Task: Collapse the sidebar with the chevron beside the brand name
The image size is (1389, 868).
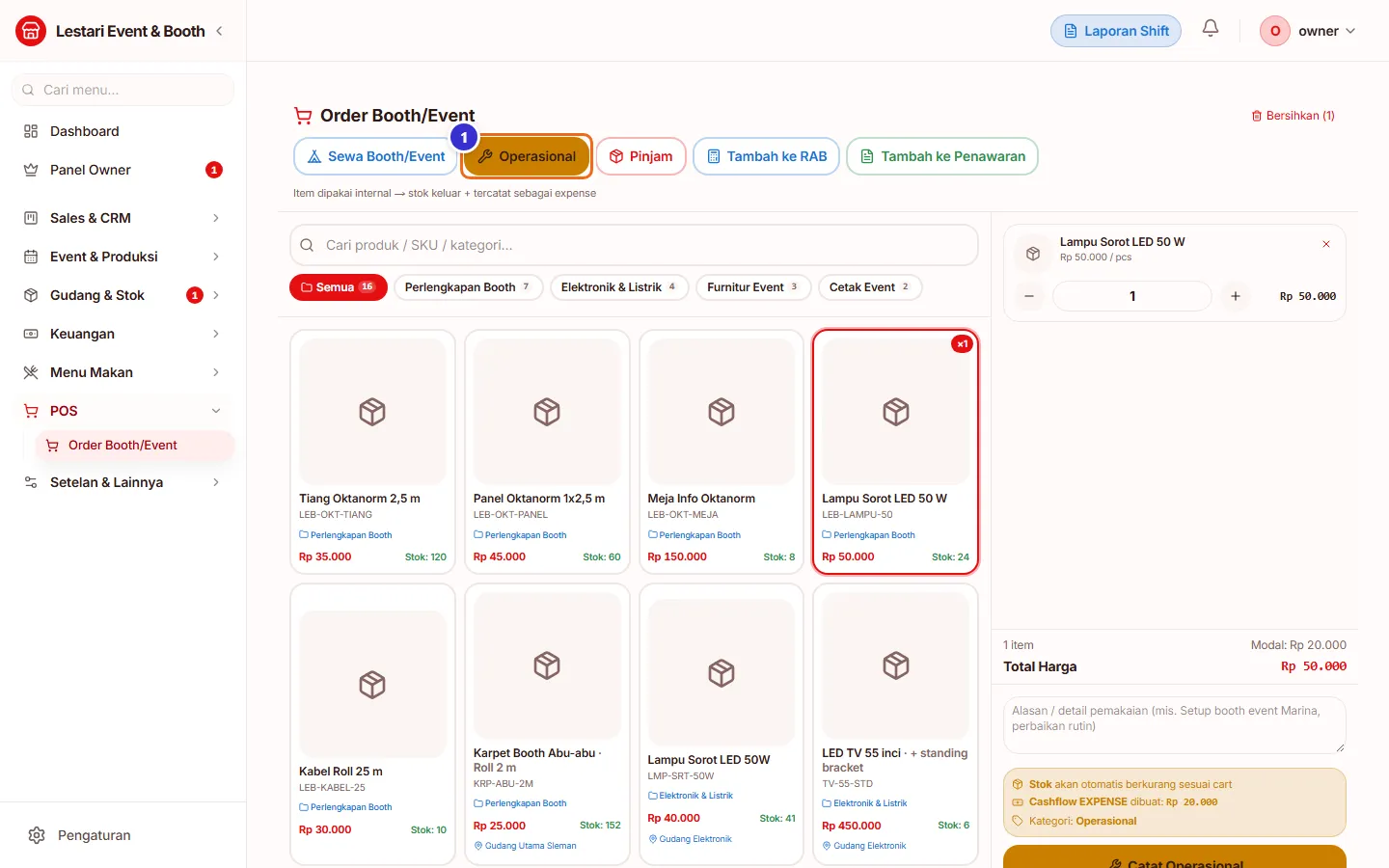Action: click(219, 31)
